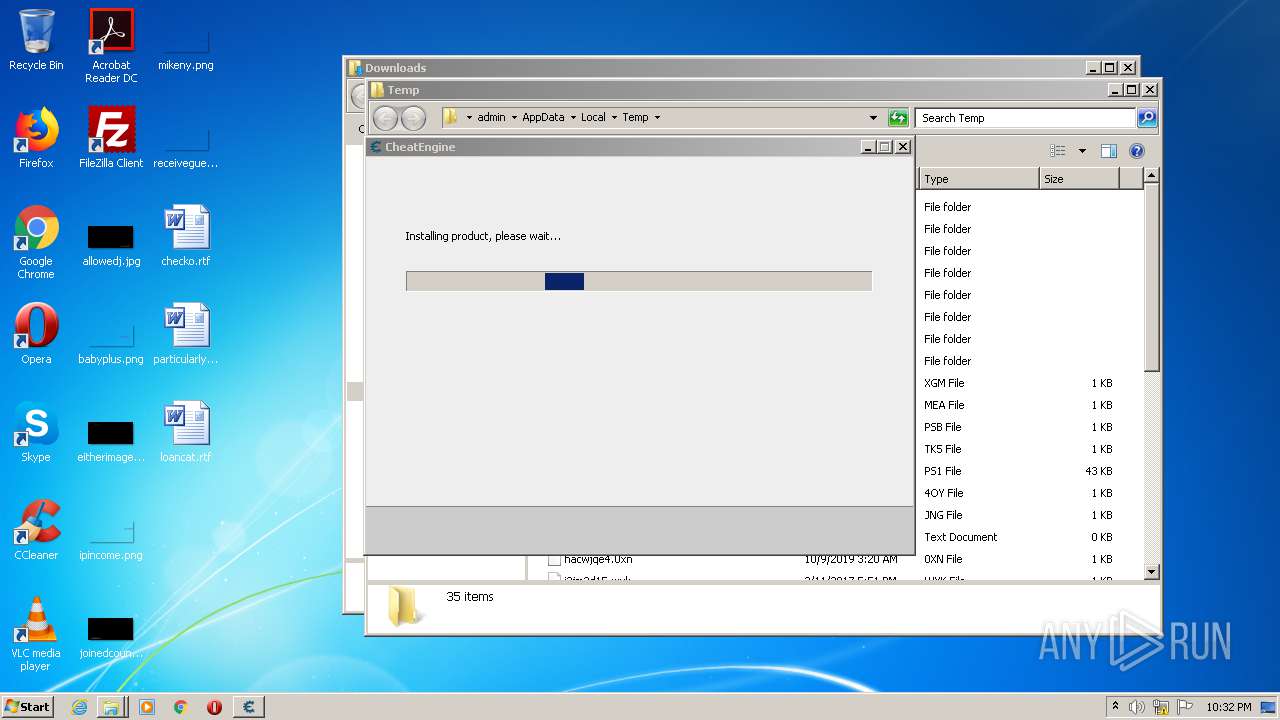Launch Firefox from the desktop
This screenshot has height=720, width=1280.
tap(36, 138)
